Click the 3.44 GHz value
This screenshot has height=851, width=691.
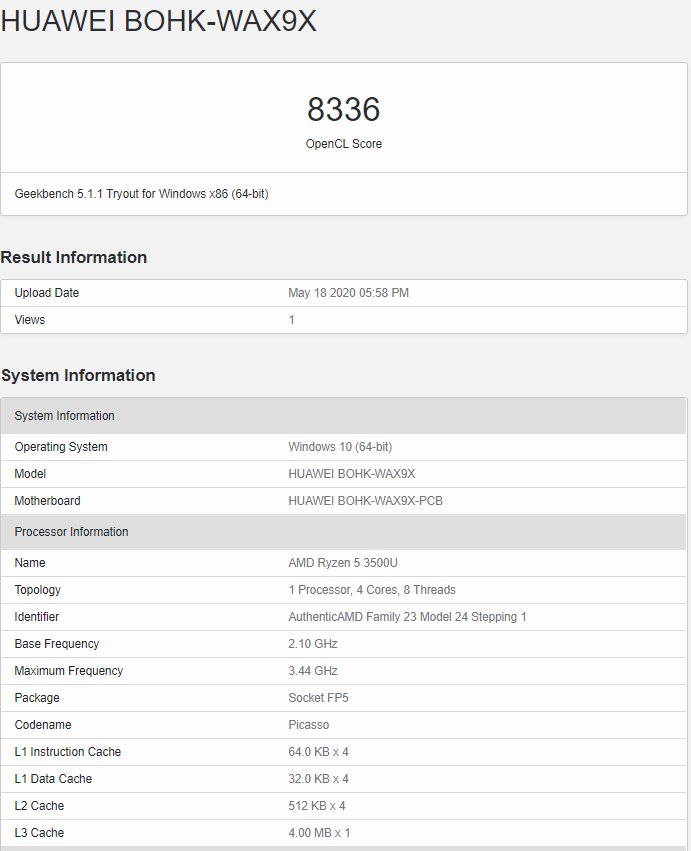(313, 671)
